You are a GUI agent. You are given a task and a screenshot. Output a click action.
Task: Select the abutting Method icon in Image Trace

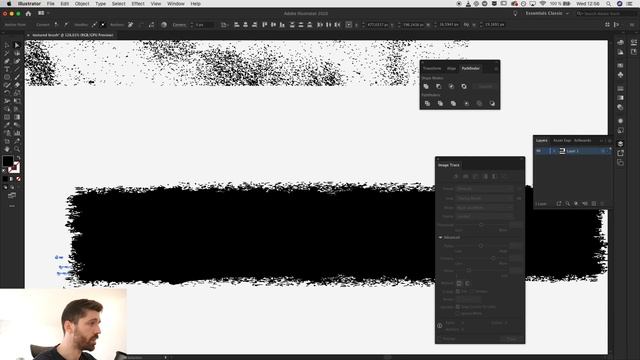[459, 283]
